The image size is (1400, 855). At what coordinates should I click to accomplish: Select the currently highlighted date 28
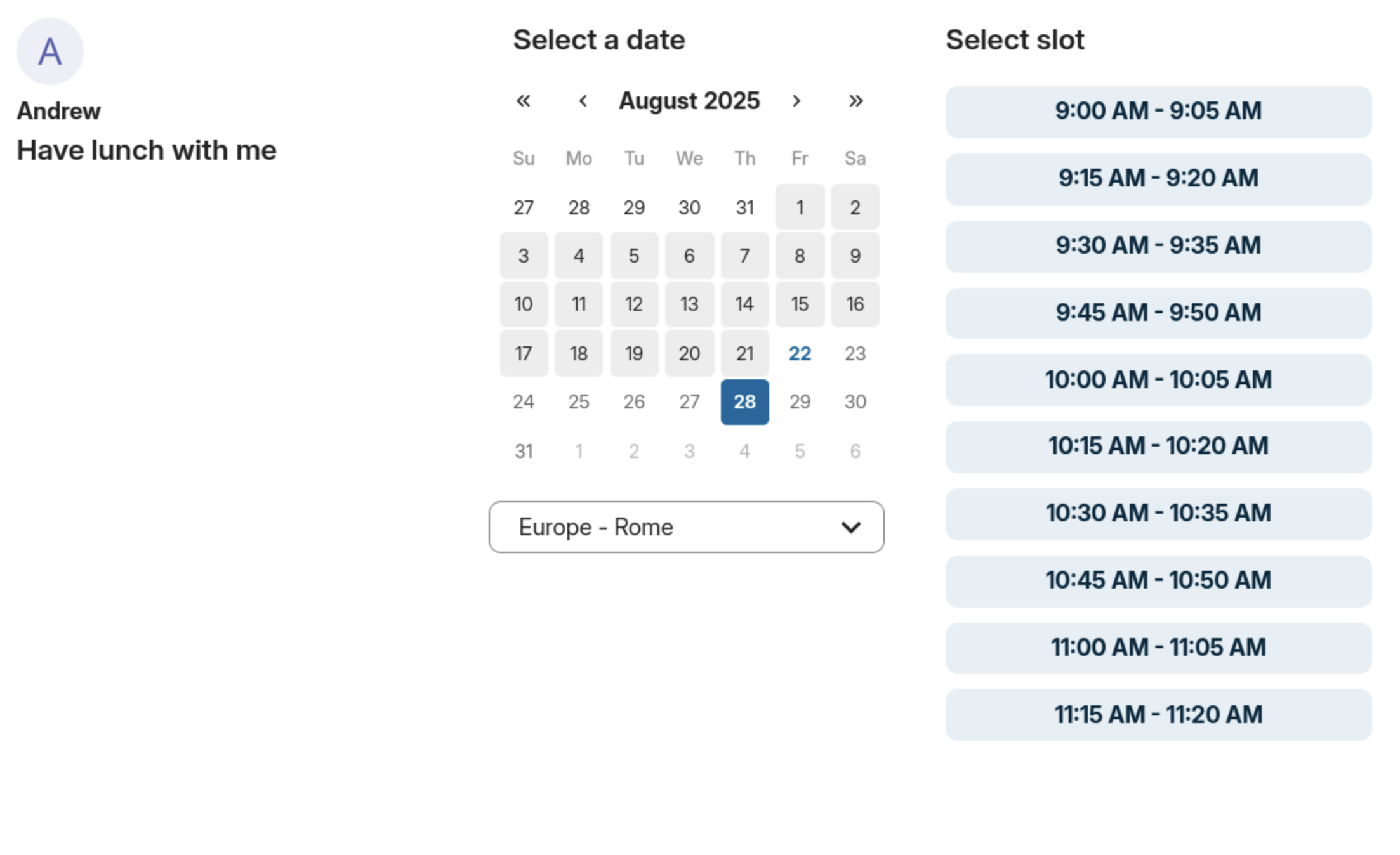coord(744,401)
